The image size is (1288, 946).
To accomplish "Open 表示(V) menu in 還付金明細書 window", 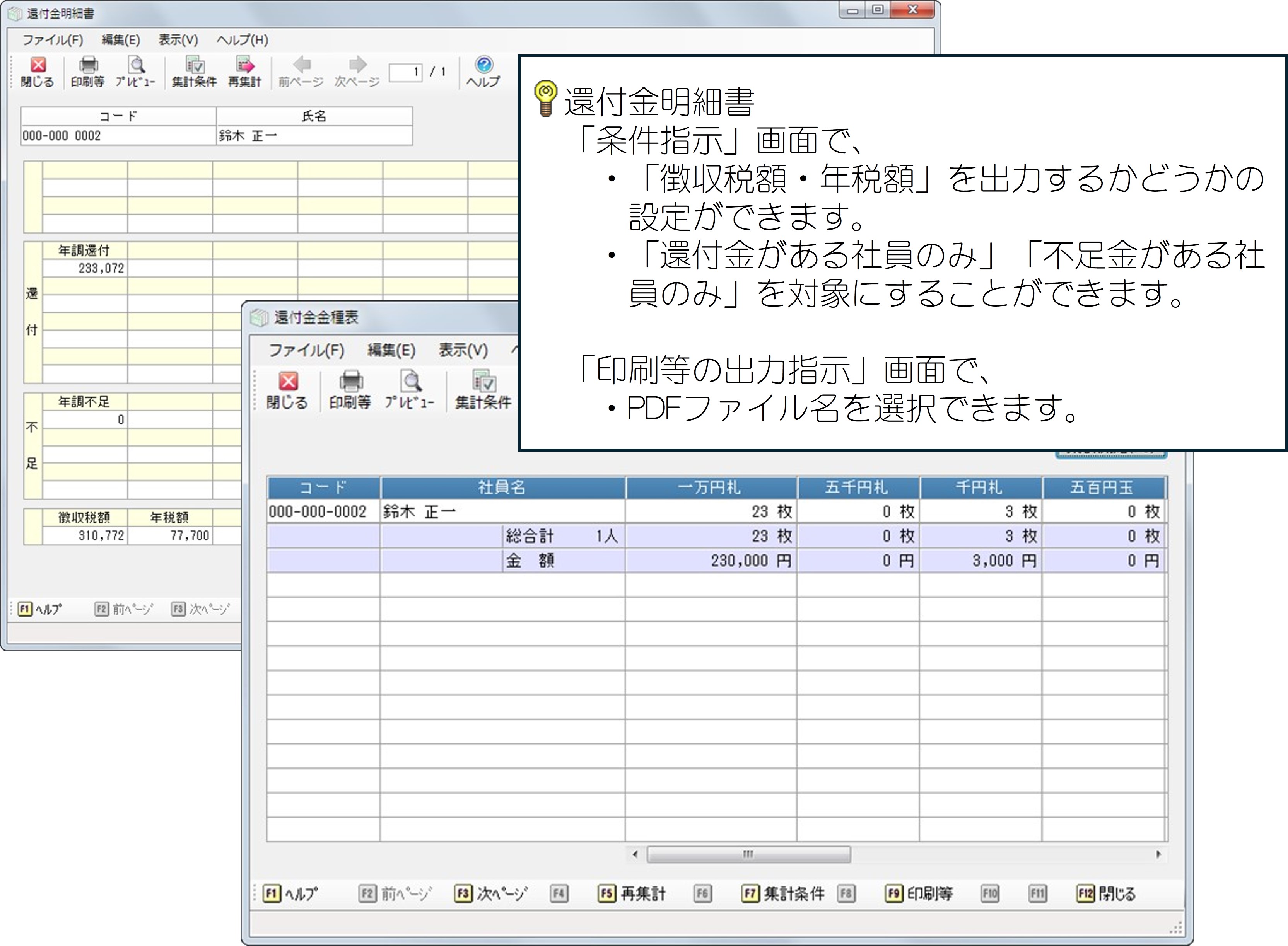I will click(x=178, y=40).
